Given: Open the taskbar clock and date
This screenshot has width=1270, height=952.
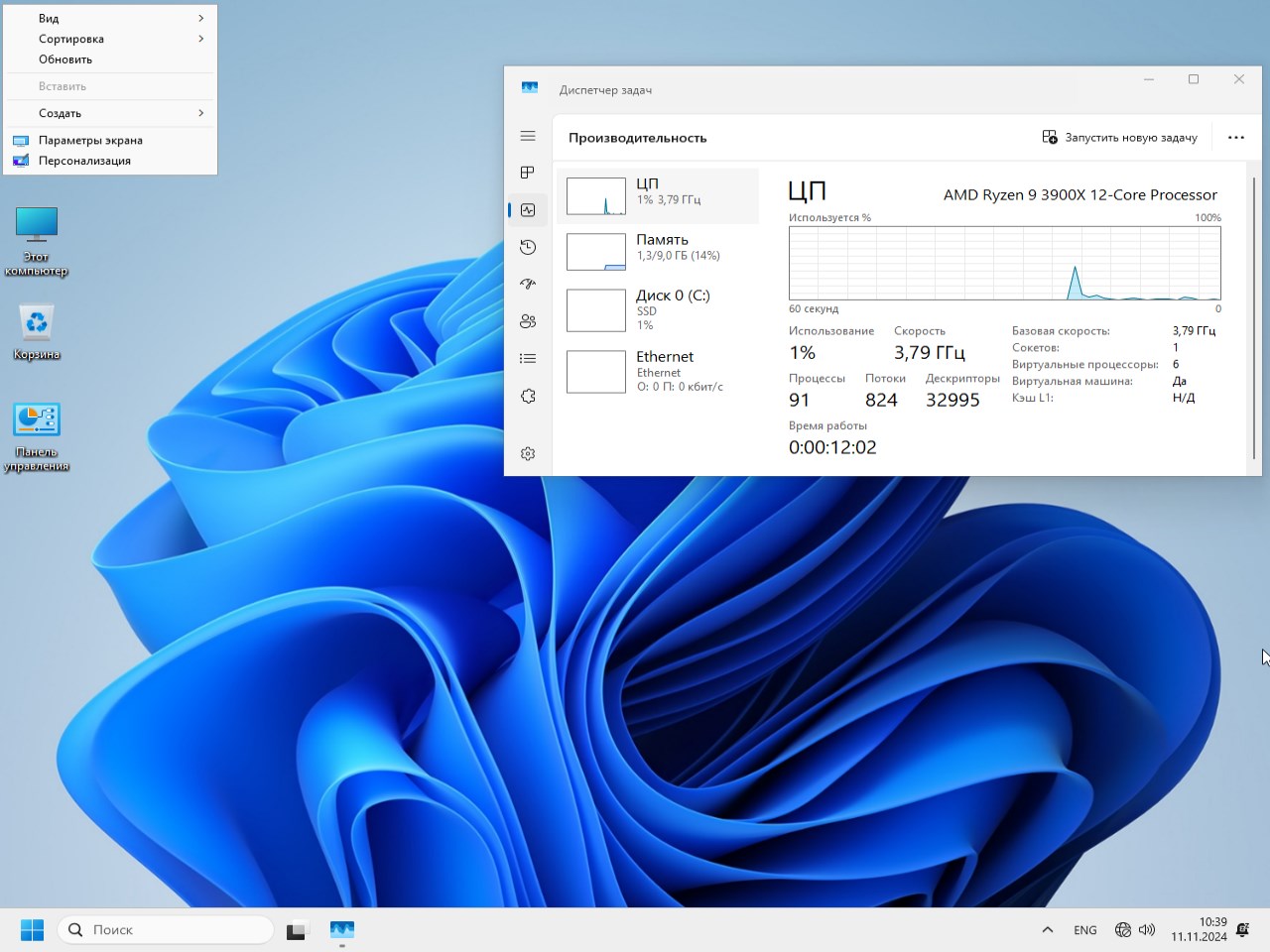Looking at the screenshot, I should 1199,929.
